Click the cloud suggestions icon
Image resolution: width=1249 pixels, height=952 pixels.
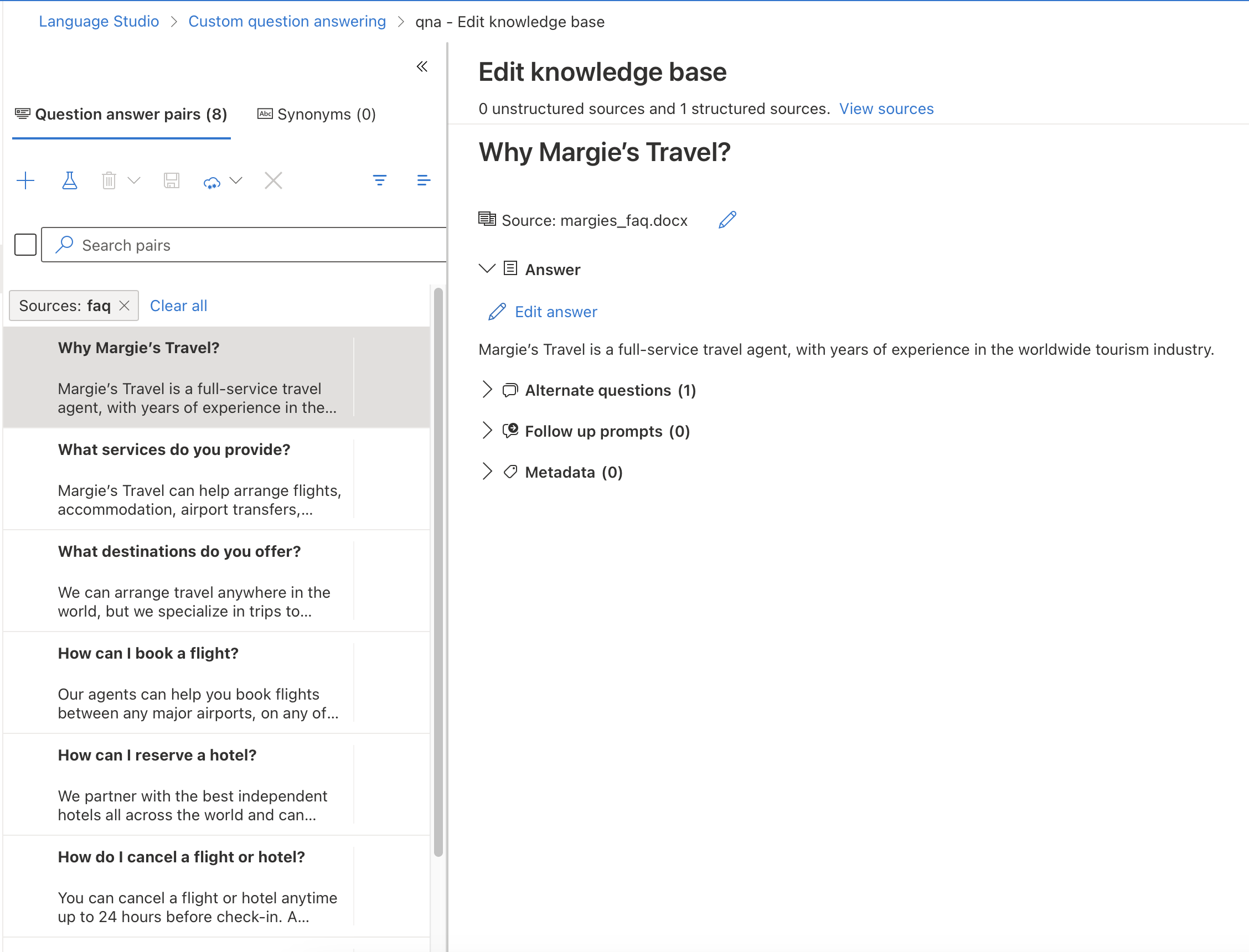coord(212,182)
